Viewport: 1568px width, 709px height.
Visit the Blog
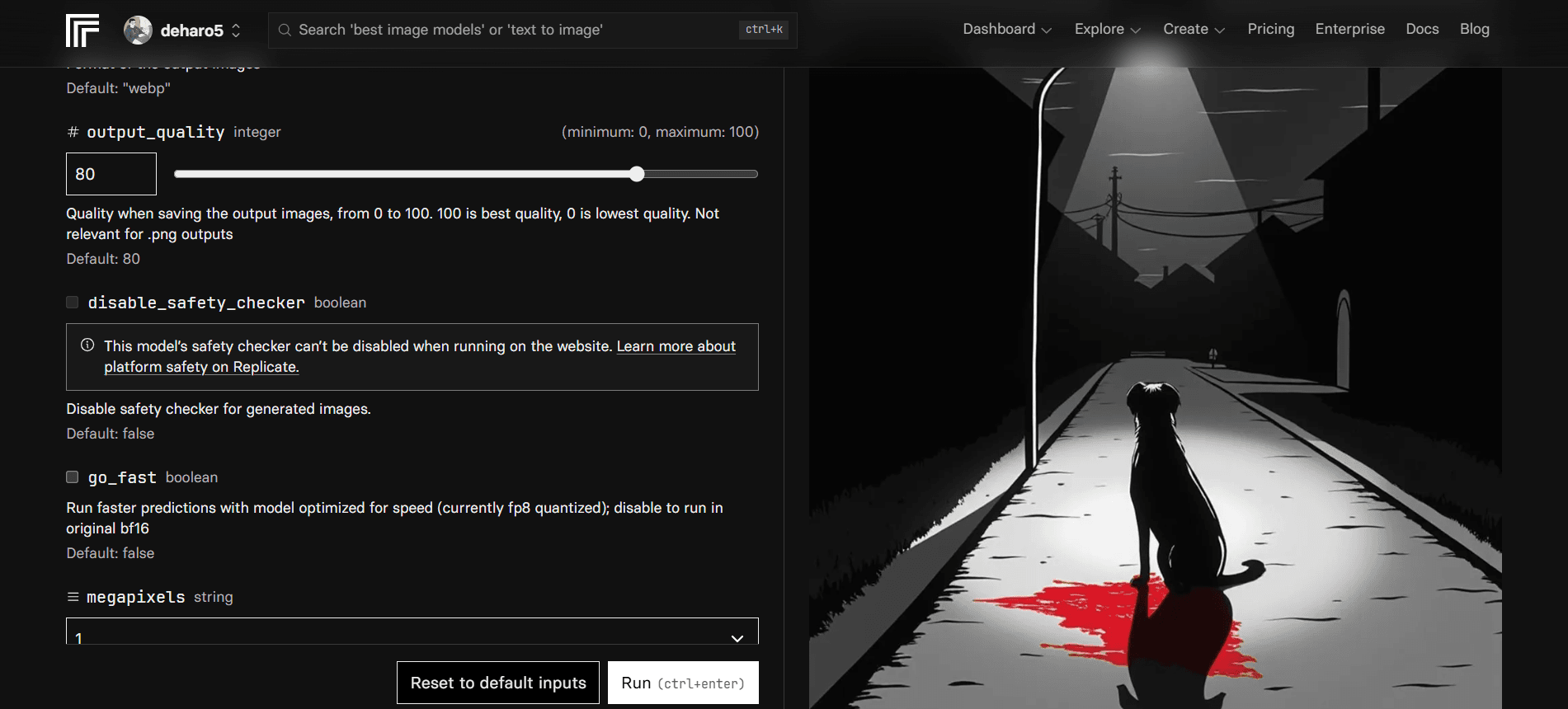point(1475,29)
